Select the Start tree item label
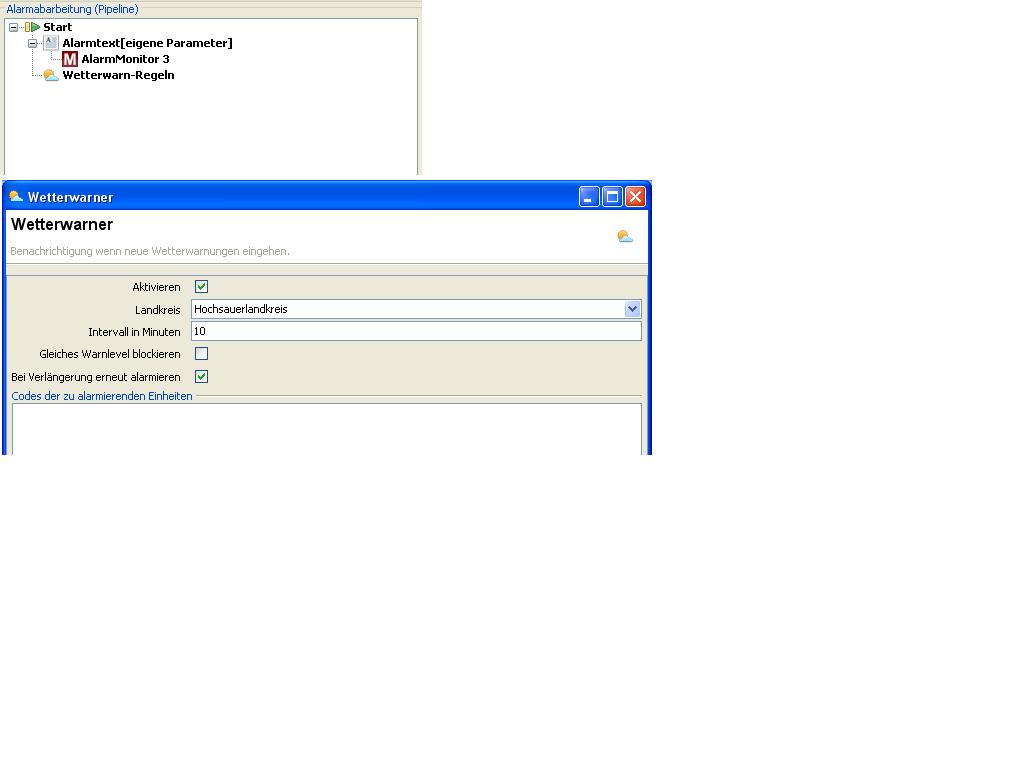Viewport: 1024px width, 768px height. pos(57,27)
